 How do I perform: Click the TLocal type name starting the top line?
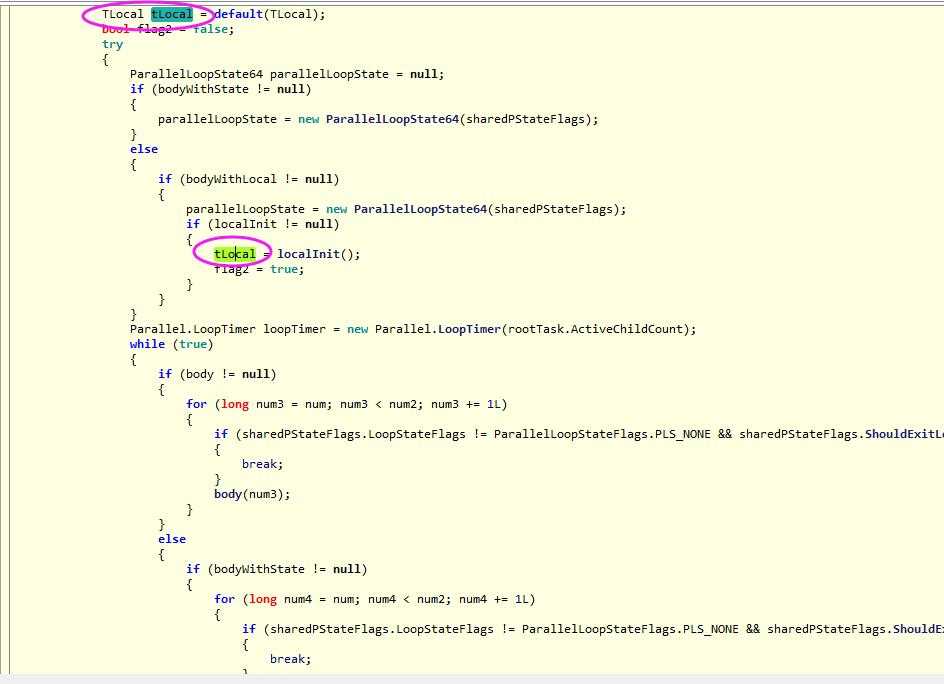[x=123, y=14]
